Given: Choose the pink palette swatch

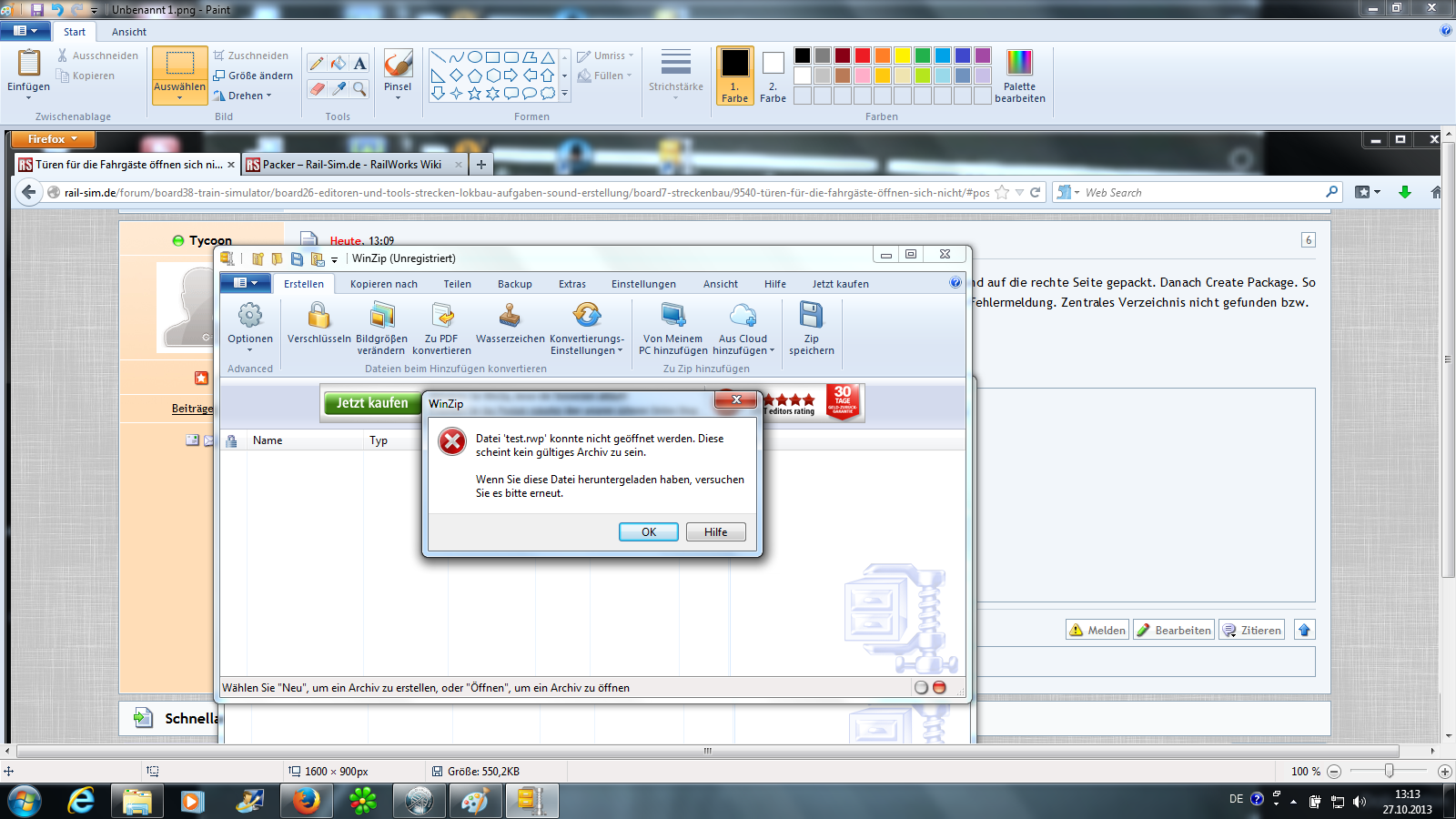Looking at the screenshot, I should pyautogui.click(x=863, y=76).
